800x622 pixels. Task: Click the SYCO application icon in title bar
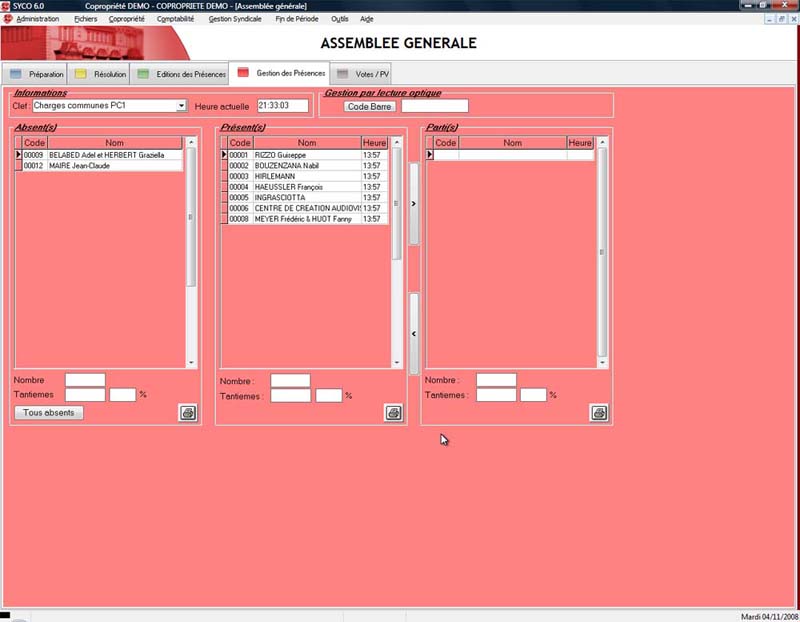[7, 6]
